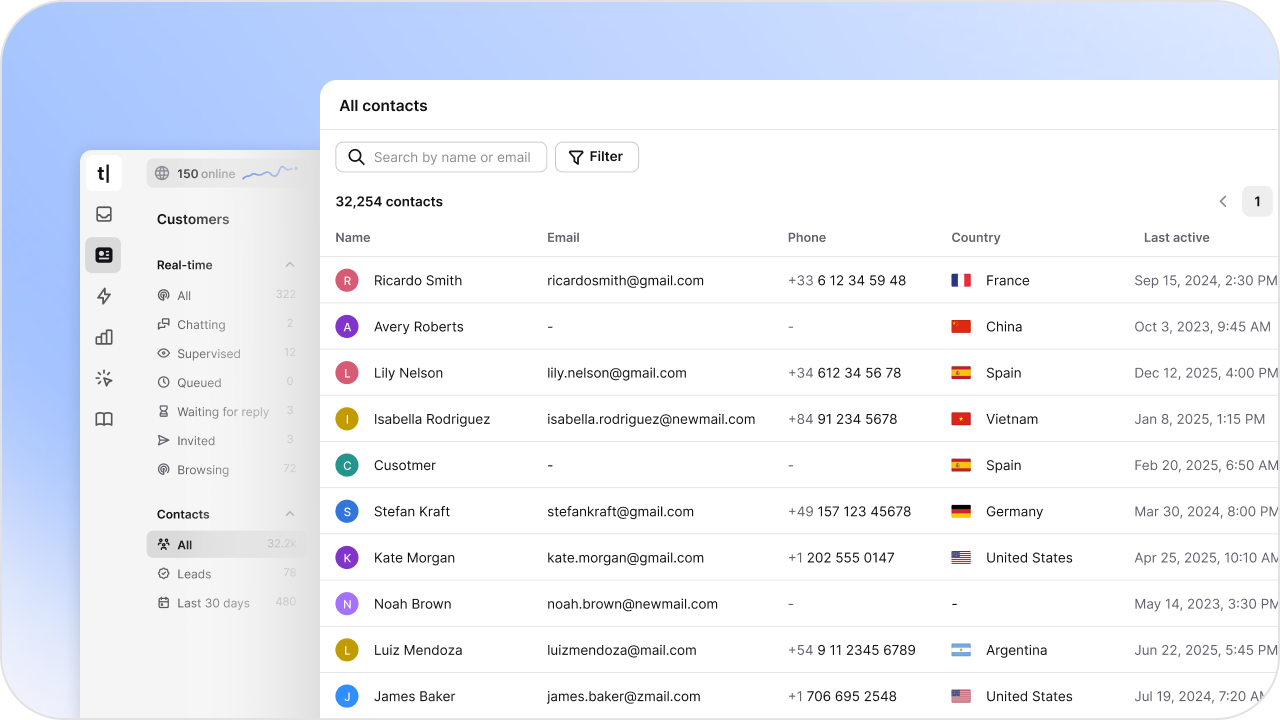This screenshot has height=720, width=1280.
Task: Open the inbox icon in the sidebar
Action: click(x=103, y=214)
